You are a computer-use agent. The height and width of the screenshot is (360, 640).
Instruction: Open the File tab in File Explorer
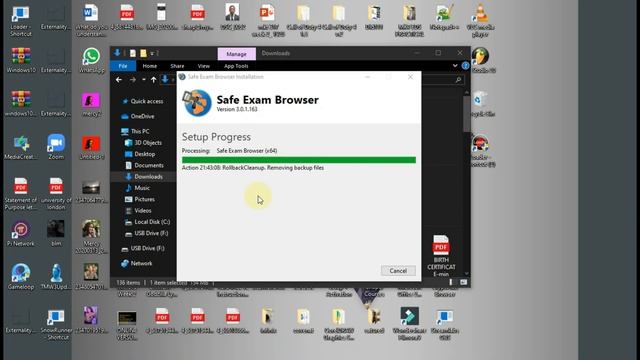coord(123,66)
